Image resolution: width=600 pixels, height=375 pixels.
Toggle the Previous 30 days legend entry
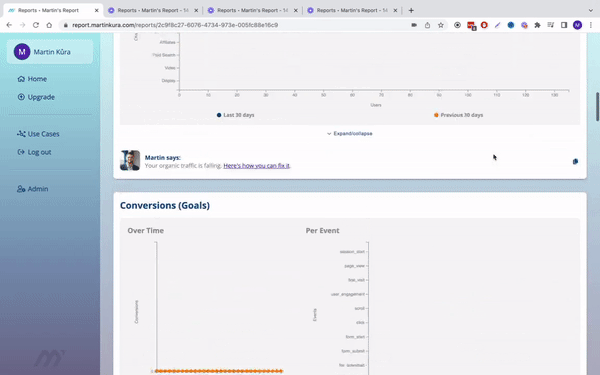[458, 115]
